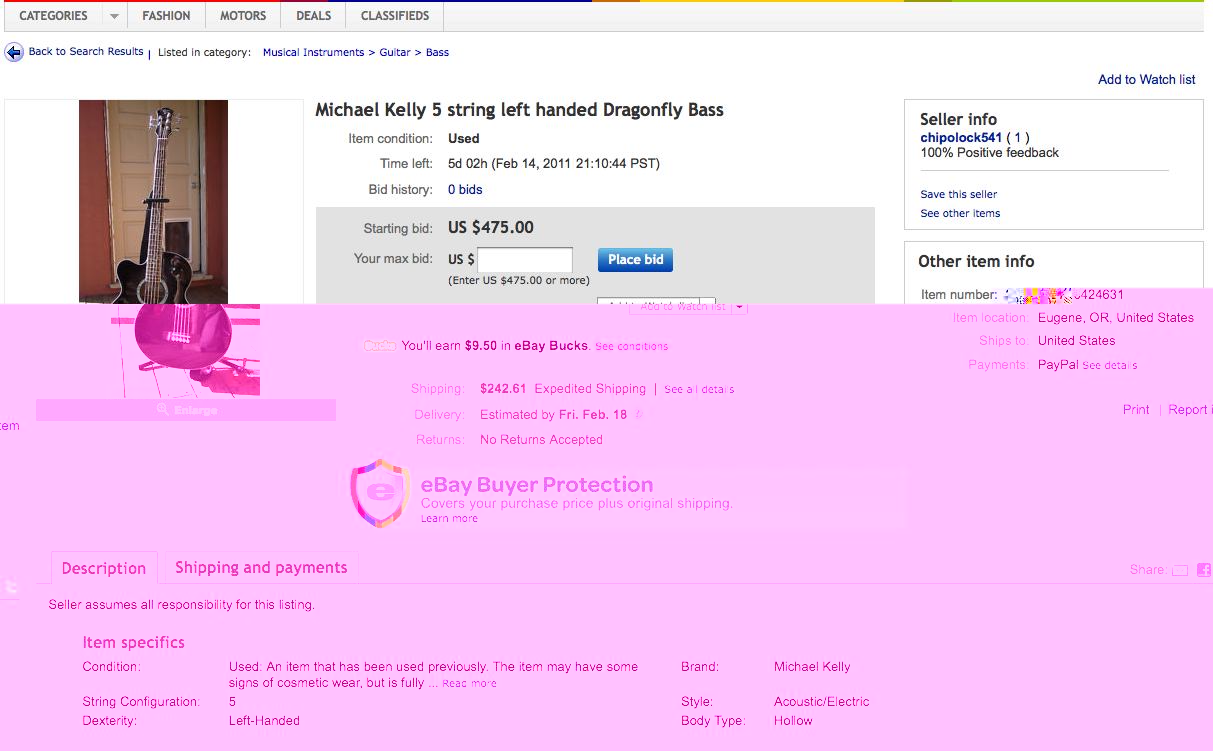Click the Seller info heading
1213x751 pixels.
(x=958, y=119)
